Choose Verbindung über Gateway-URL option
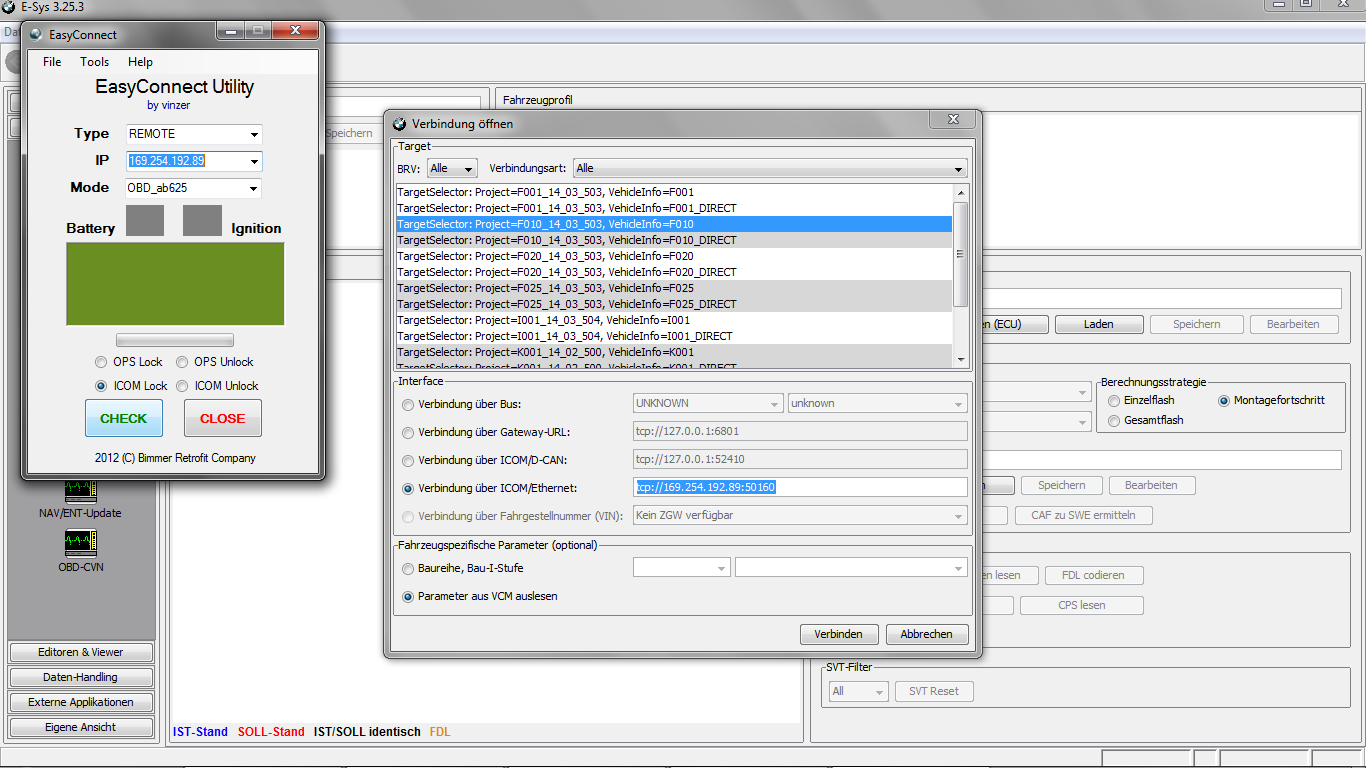The height and width of the screenshot is (768, 1366). [x=407, y=433]
